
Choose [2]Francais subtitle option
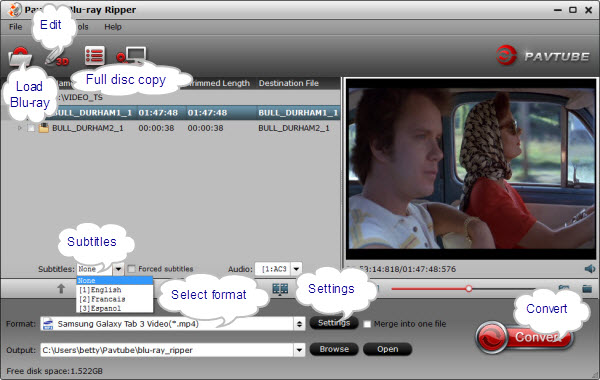pyautogui.click(x=115, y=299)
